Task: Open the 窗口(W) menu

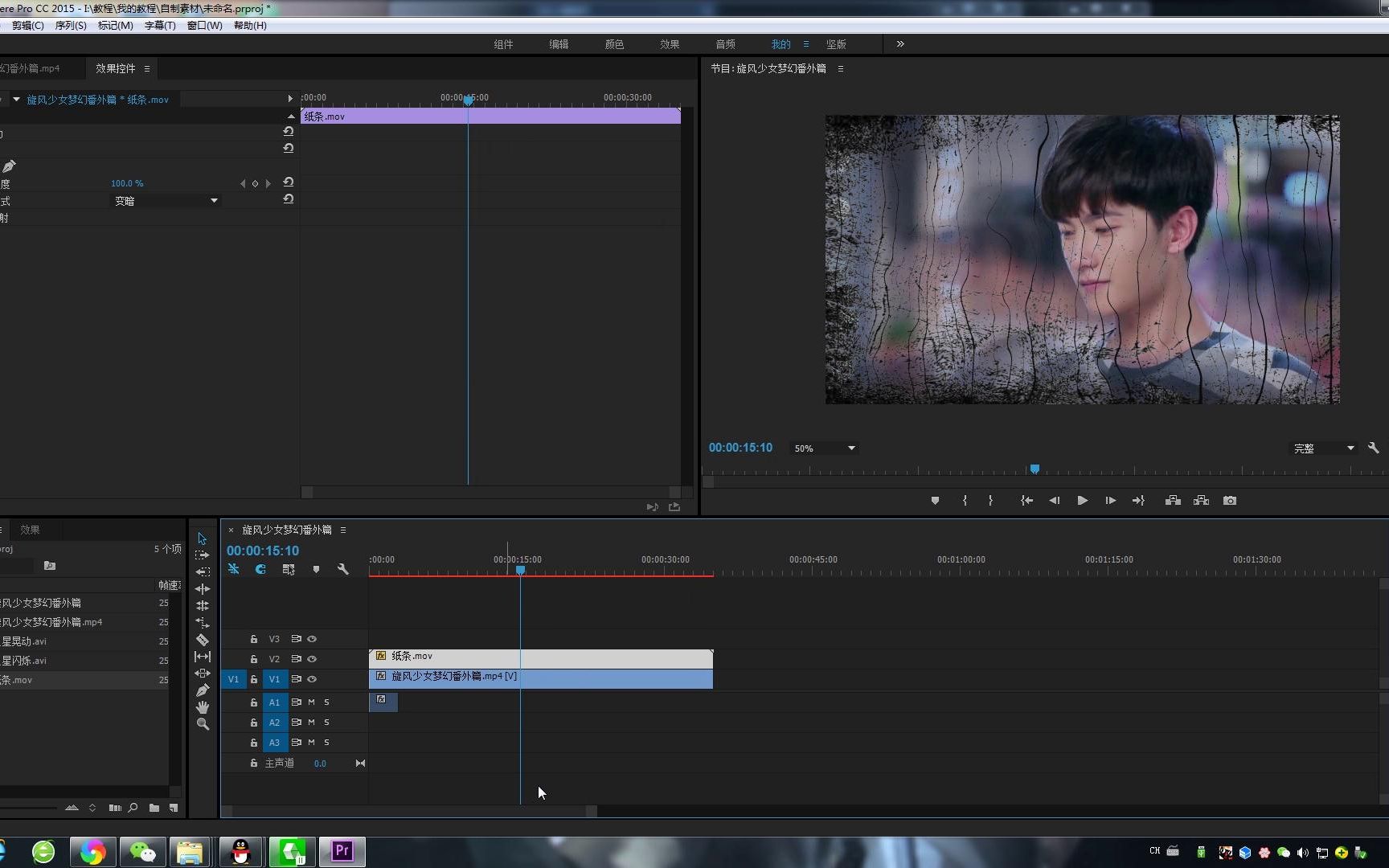Action: (205, 26)
